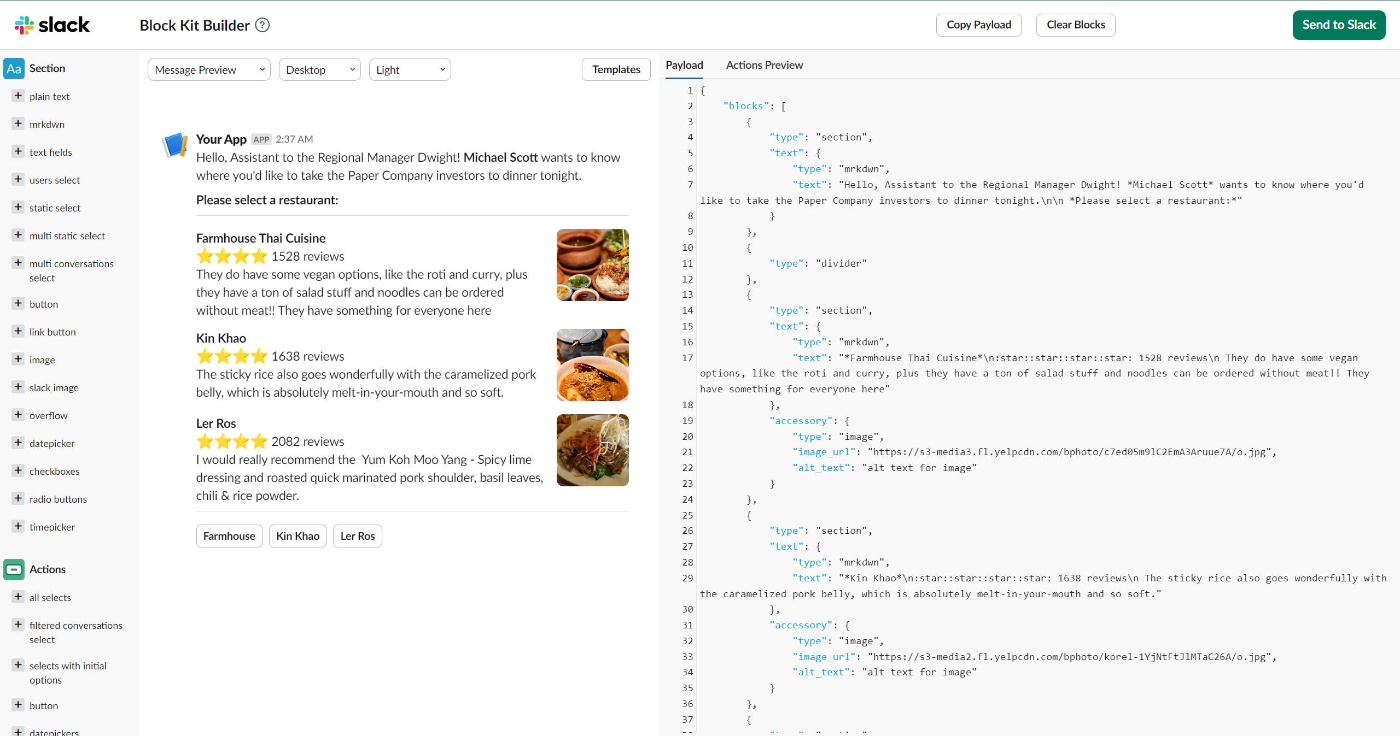The width and height of the screenshot is (1400, 736).
Task: Click the Farmhouse action button
Action: pos(229,536)
